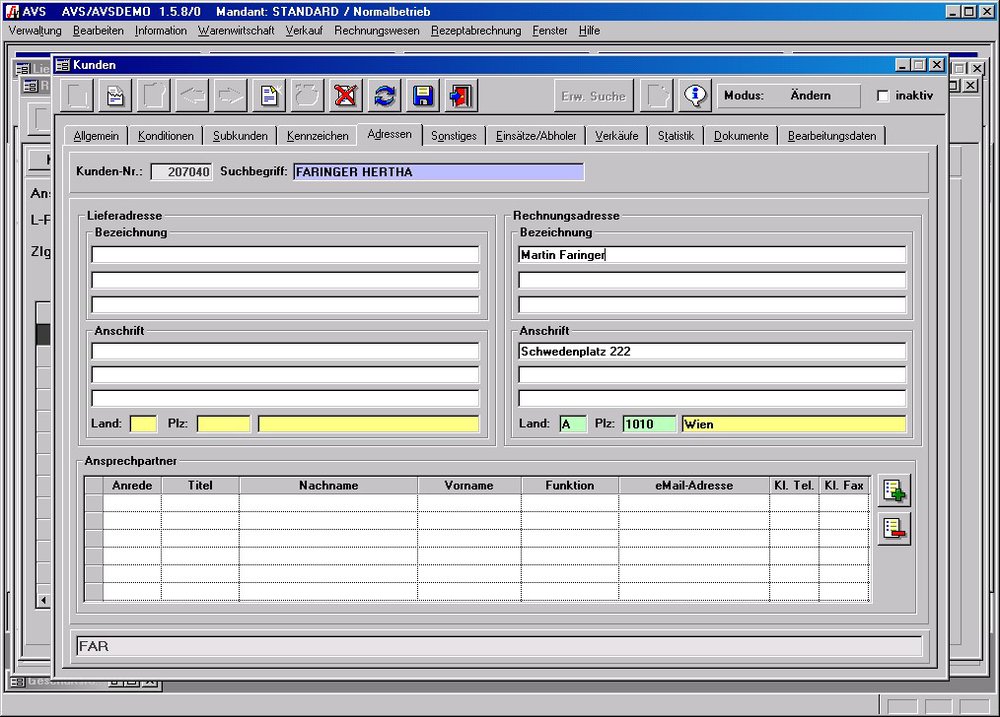The image size is (1000, 717).
Task: Click the Erw. Suche button
Action: (x=593, y=96)
